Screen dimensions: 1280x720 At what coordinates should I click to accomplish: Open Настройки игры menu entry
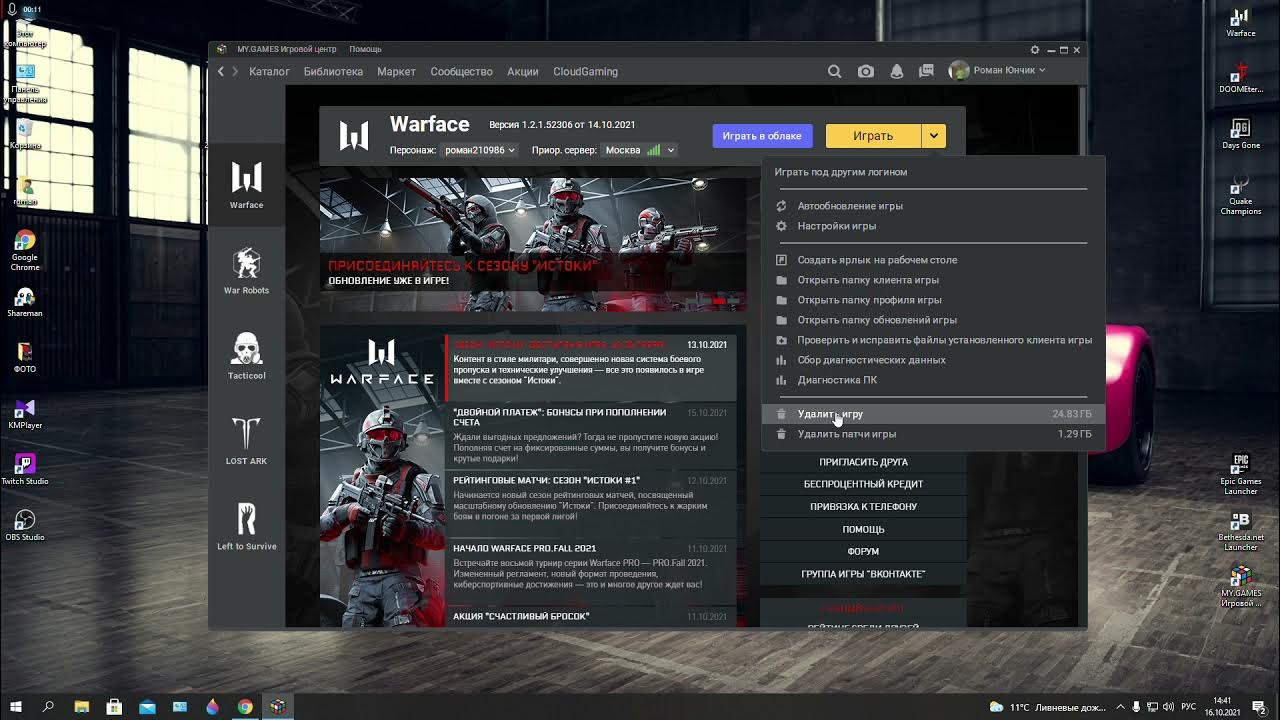(932, 226)
